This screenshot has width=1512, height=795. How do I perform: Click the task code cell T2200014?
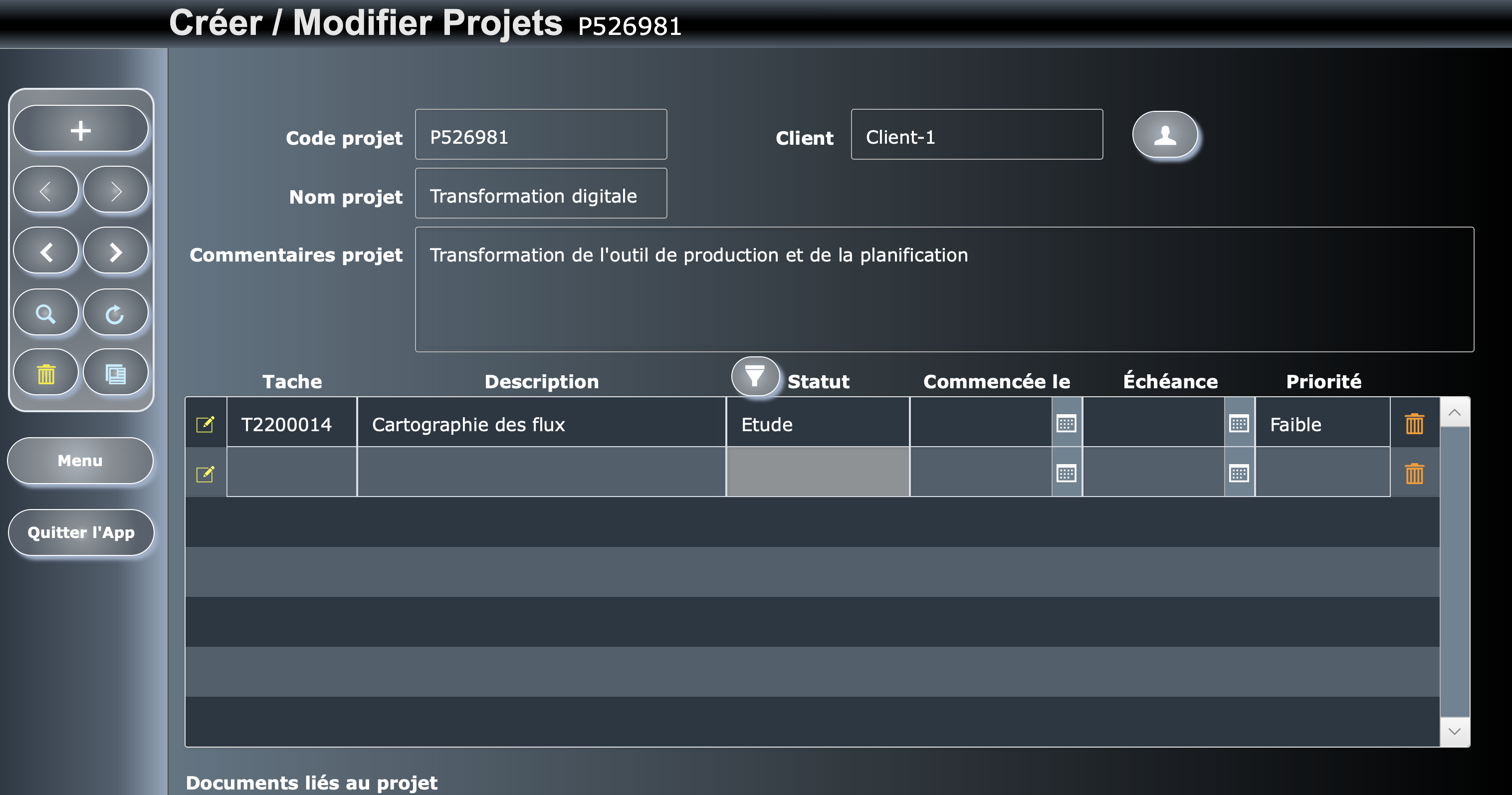click(292, 423)
